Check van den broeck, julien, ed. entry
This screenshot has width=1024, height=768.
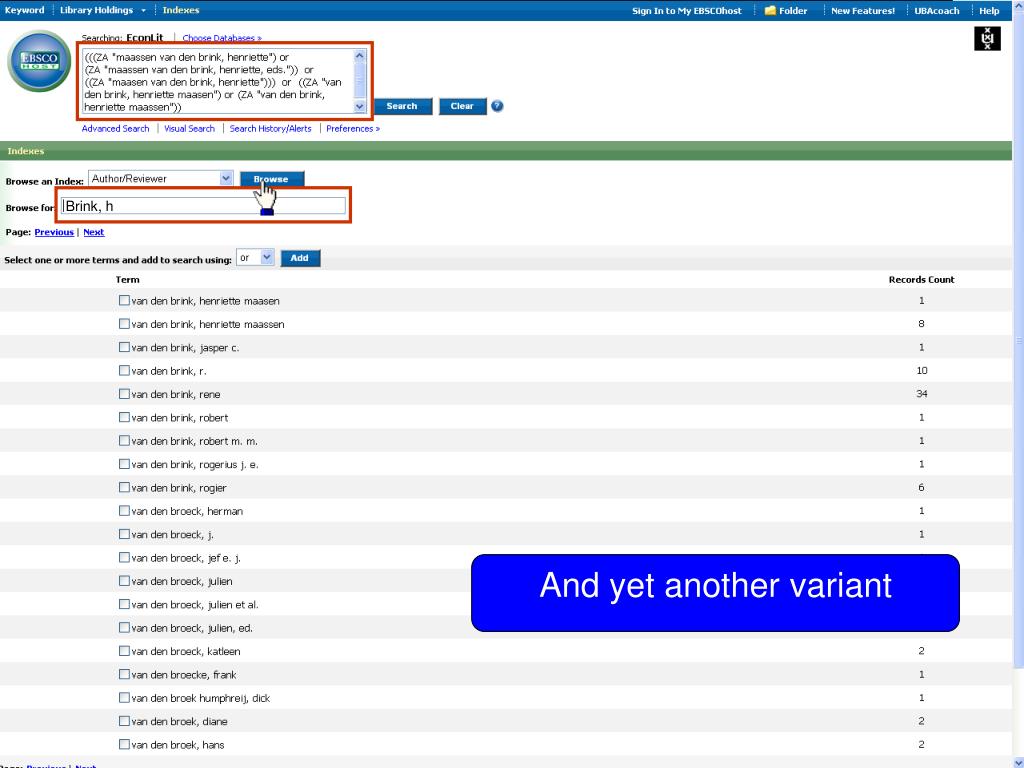tap(124, 628)
